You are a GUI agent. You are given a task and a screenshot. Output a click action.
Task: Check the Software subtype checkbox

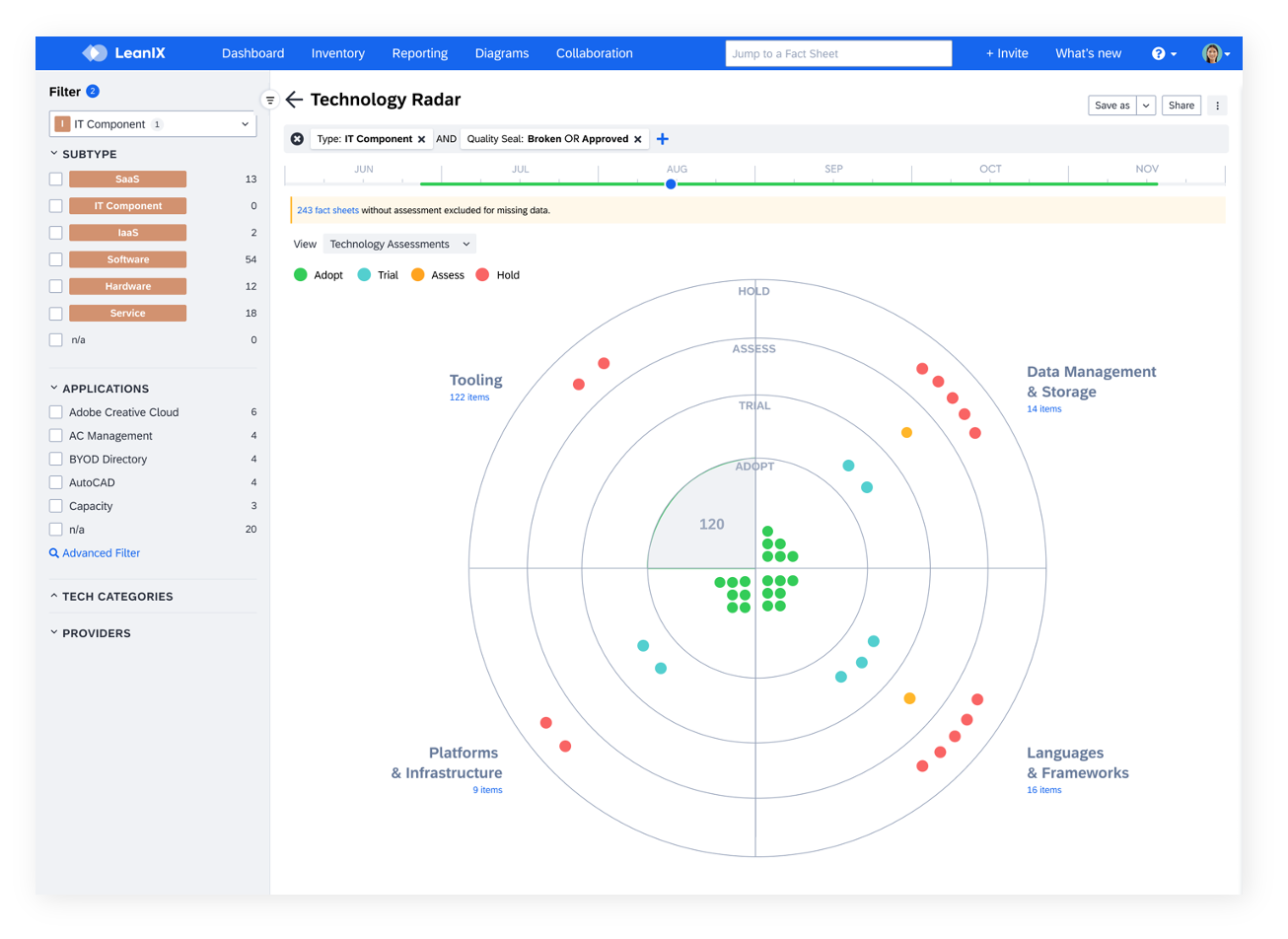tap(56, 259)
